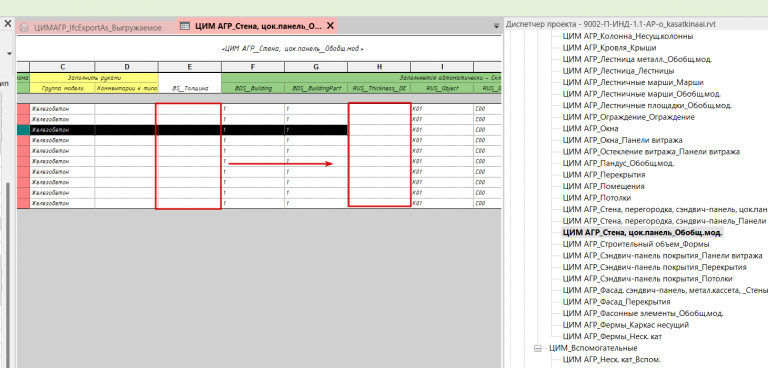The width and height of the screenshot is (768, 368).
Task: Click the 'BDS_BuildingPart' column heading
Action: click(316, 88)
